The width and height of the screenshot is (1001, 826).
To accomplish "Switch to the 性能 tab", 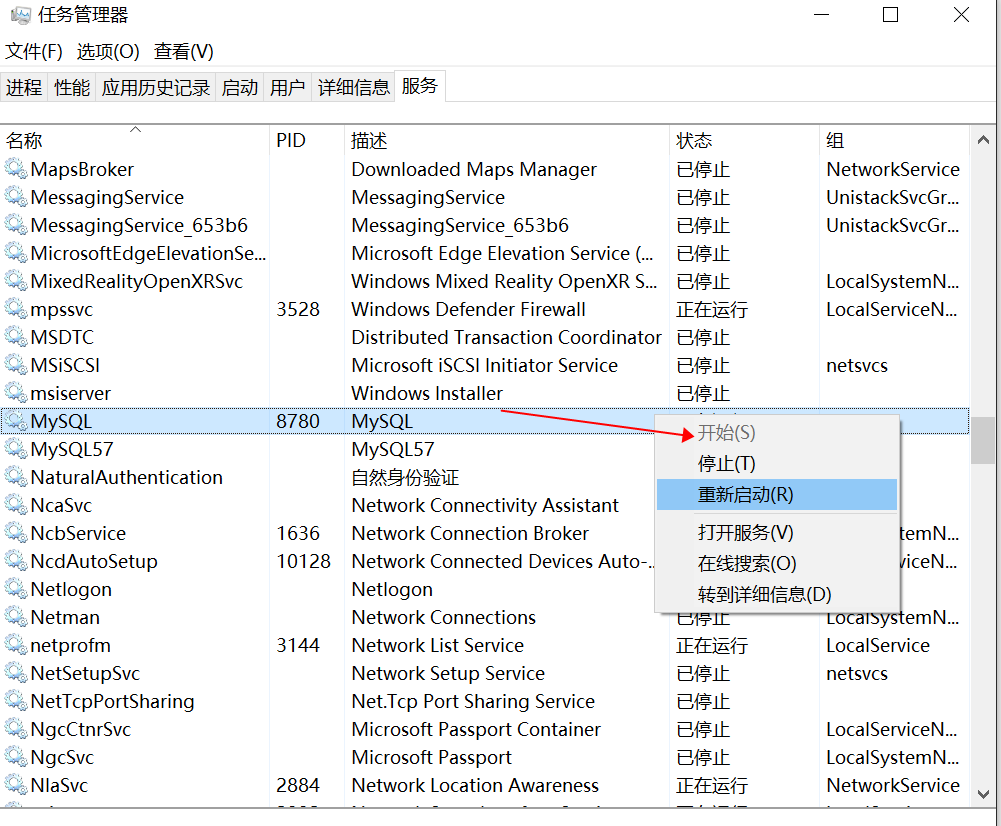I will (72, 88).
